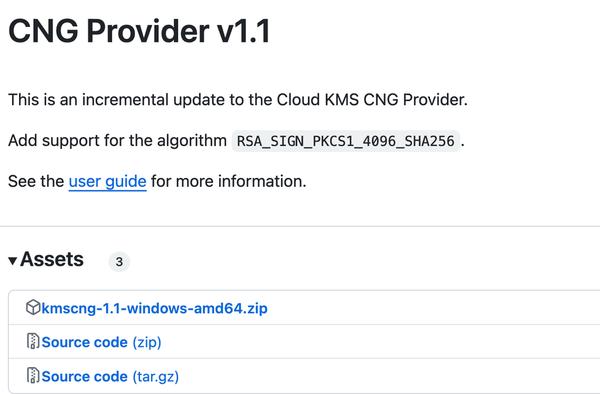Image resolution: width=600 pixels, height=394 pixels.
Task: Click empty space in the kmscng asset row
Action: [432, 308]
